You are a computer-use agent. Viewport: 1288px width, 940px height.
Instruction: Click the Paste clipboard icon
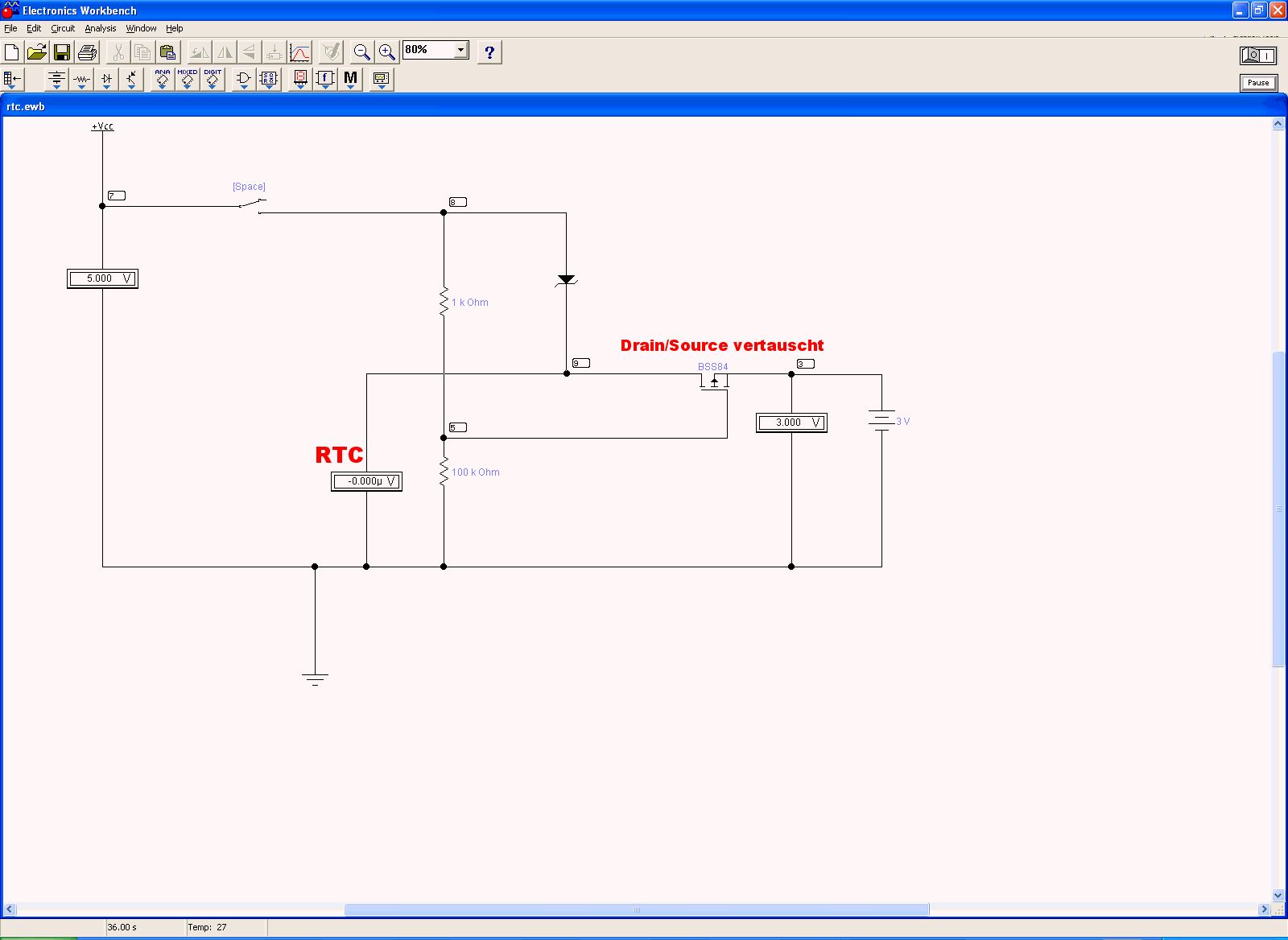tap(167, 53)
